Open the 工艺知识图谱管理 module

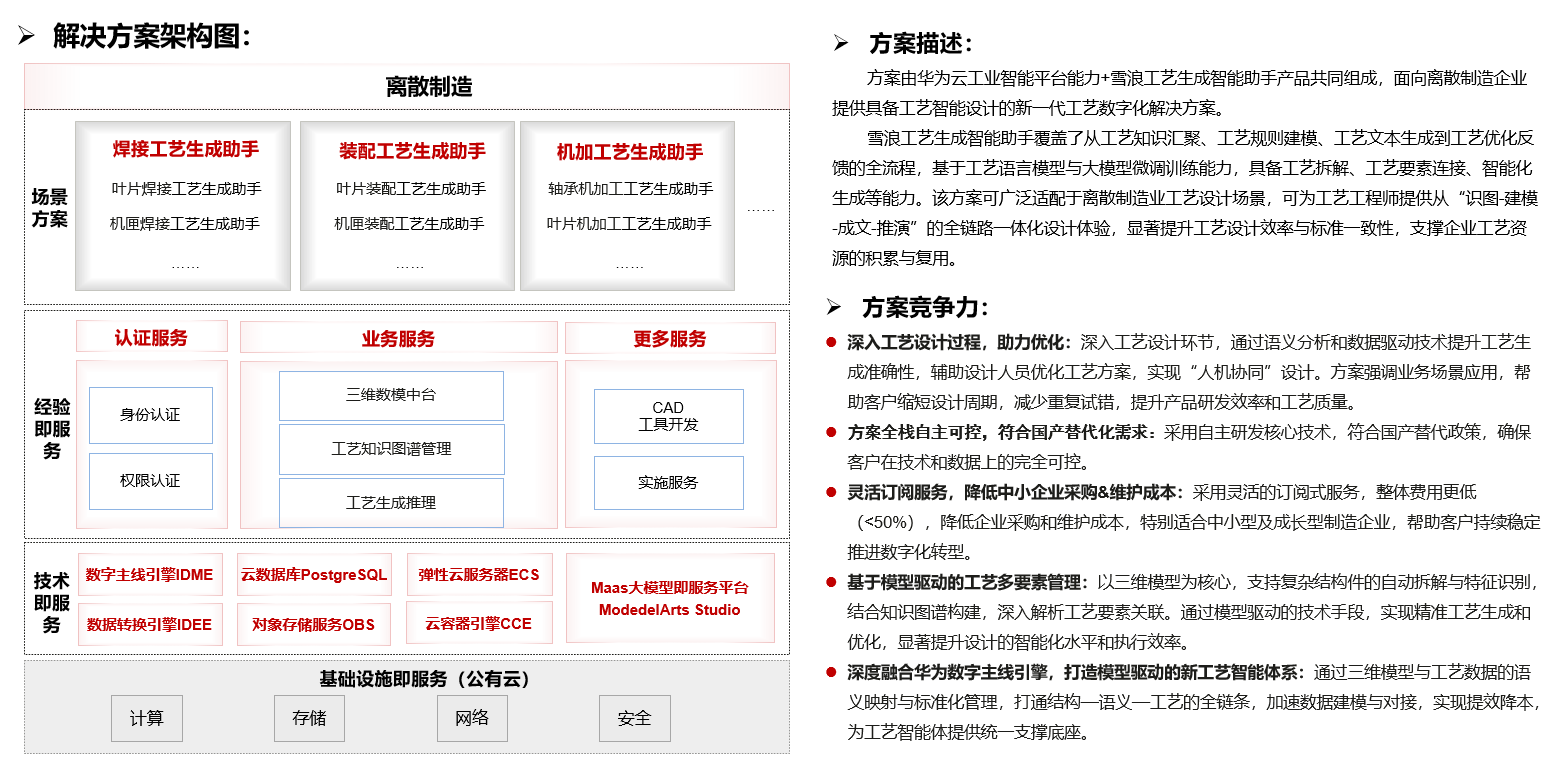(391, 448)
